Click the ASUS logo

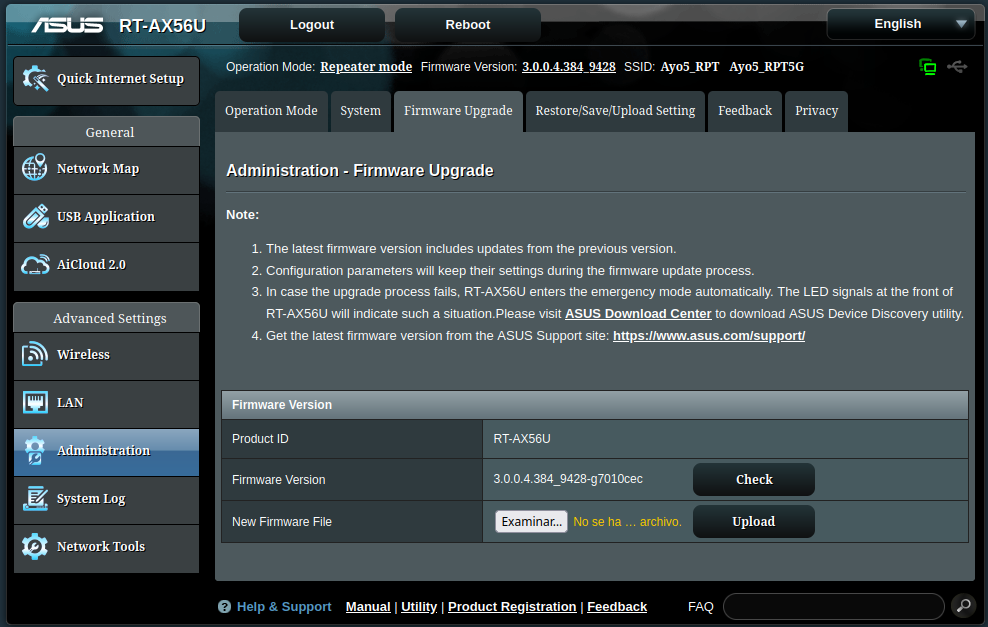[67, 25]
